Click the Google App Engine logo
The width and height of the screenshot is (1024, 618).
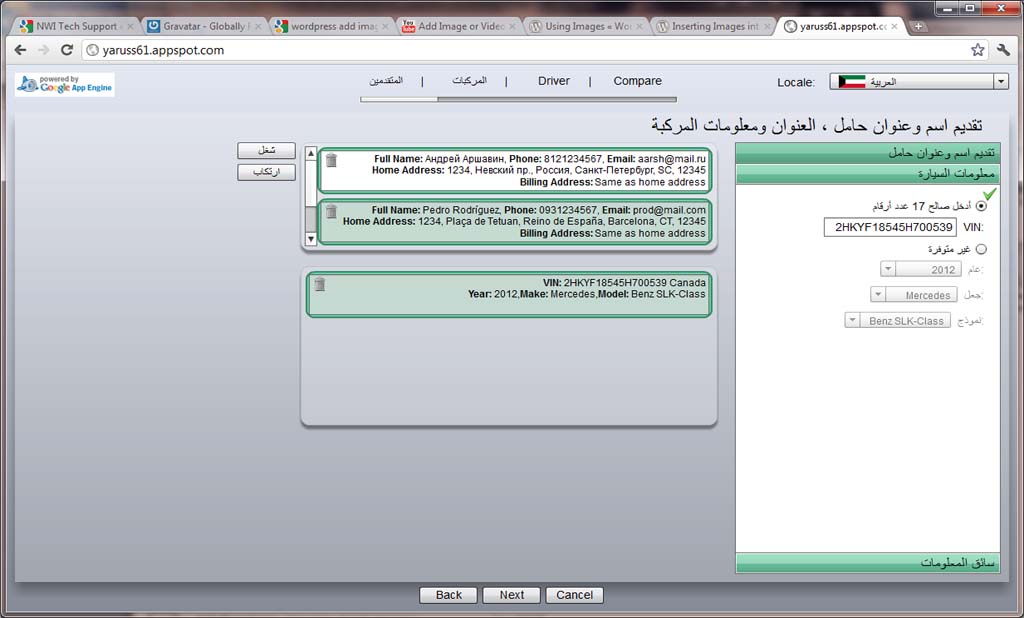click(65, 85)
